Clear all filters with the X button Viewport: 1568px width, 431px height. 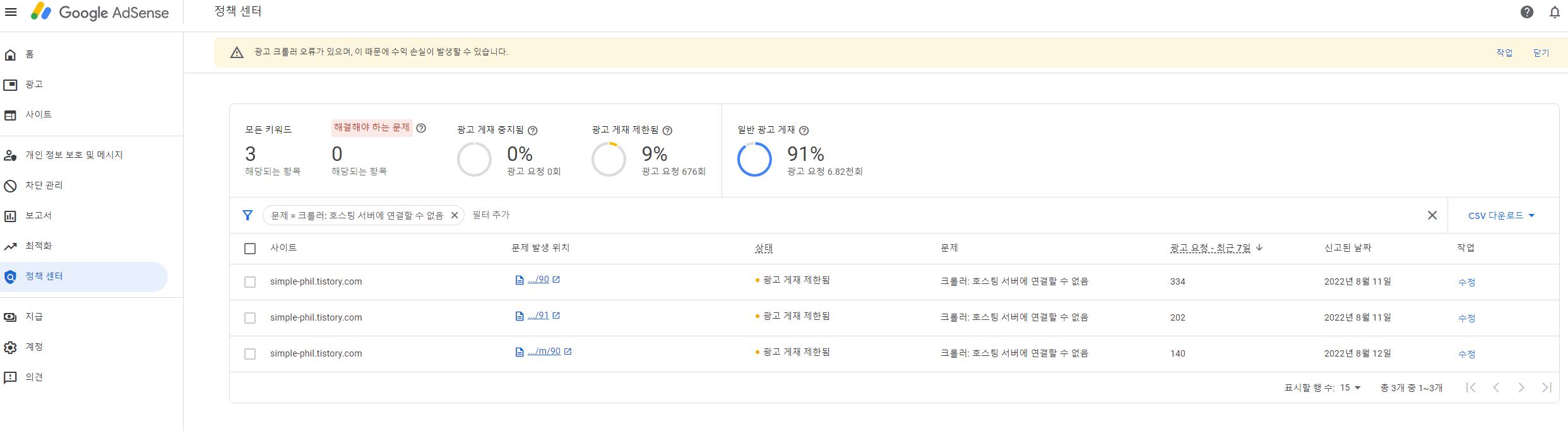pos(1432,215)
